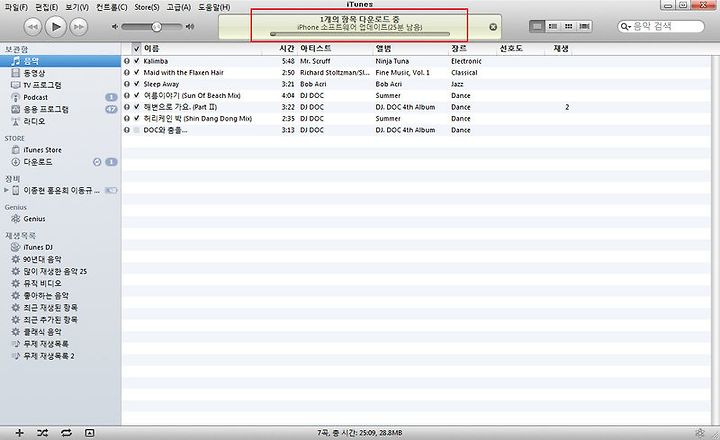Select Podcast in sidebar

pos(60,97)
